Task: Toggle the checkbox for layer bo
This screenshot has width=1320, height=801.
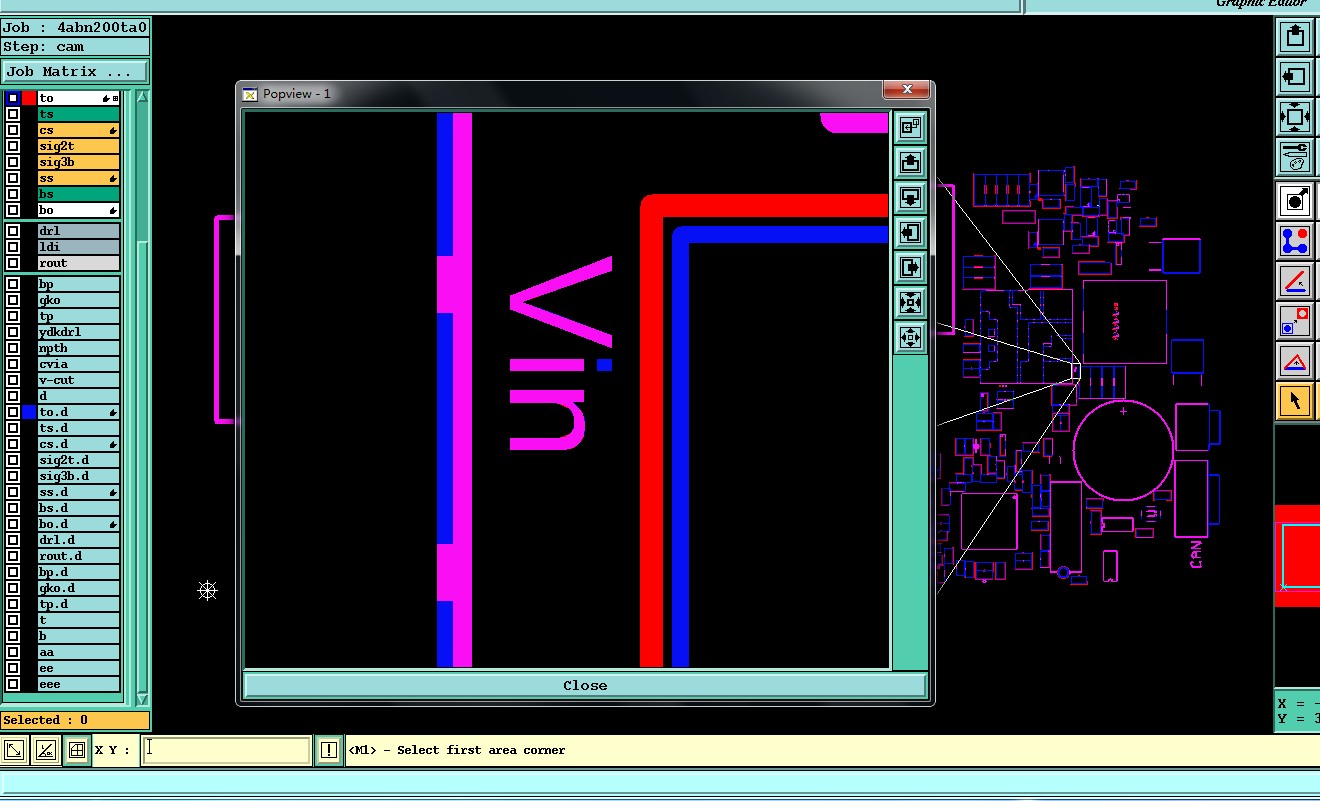Action: tap(13, 210)
